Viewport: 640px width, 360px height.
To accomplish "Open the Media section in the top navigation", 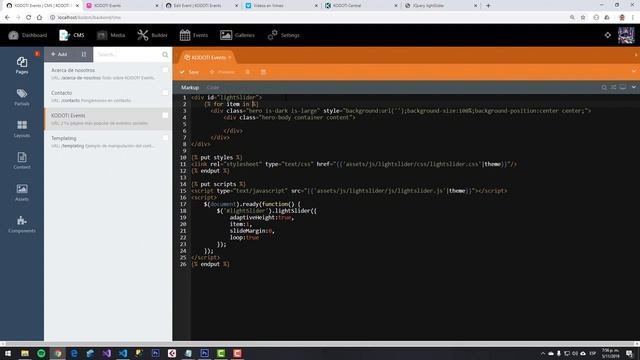I will click(111, 35).
